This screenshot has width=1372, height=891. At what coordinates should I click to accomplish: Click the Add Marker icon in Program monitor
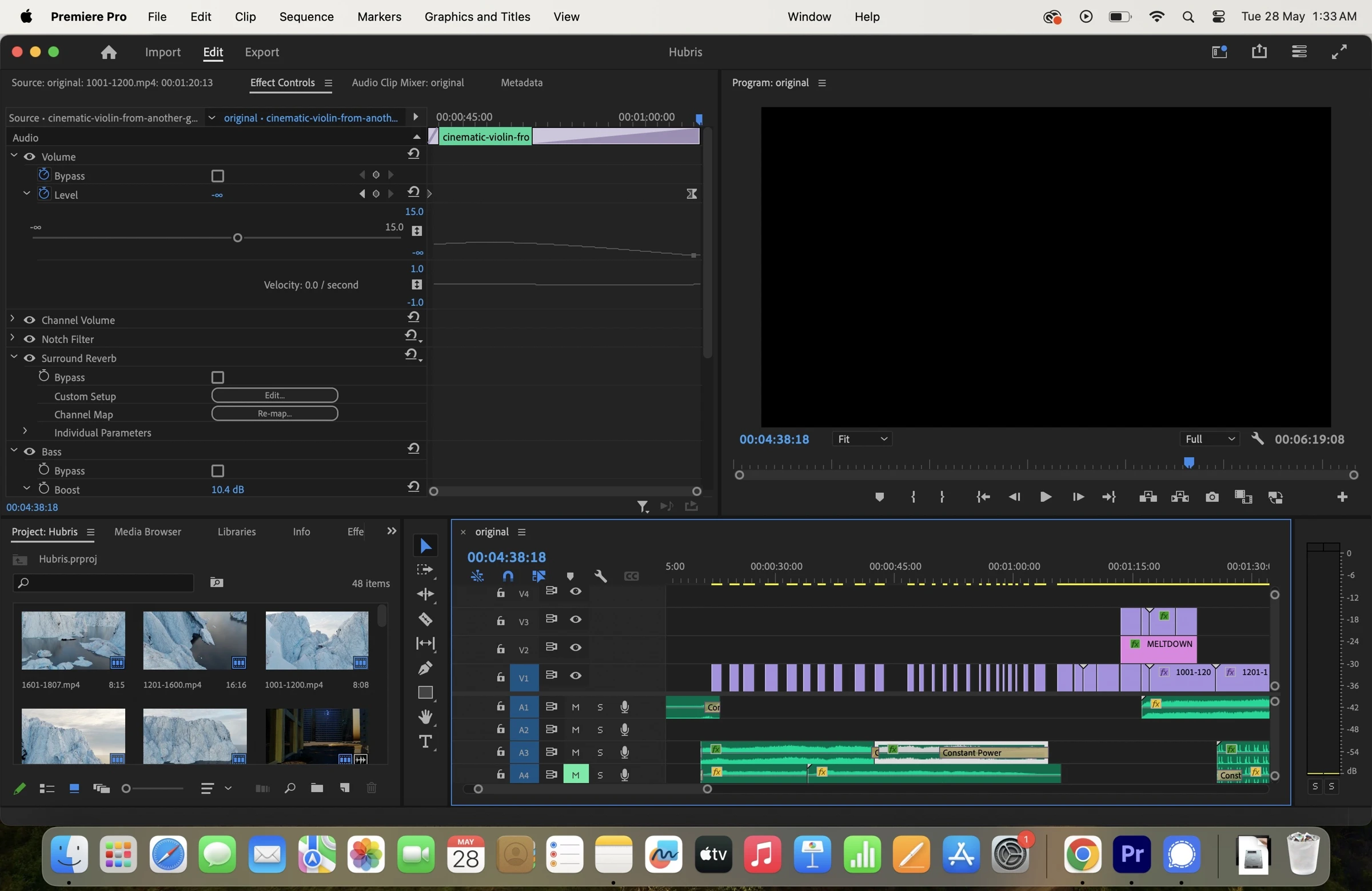[879, 497]
